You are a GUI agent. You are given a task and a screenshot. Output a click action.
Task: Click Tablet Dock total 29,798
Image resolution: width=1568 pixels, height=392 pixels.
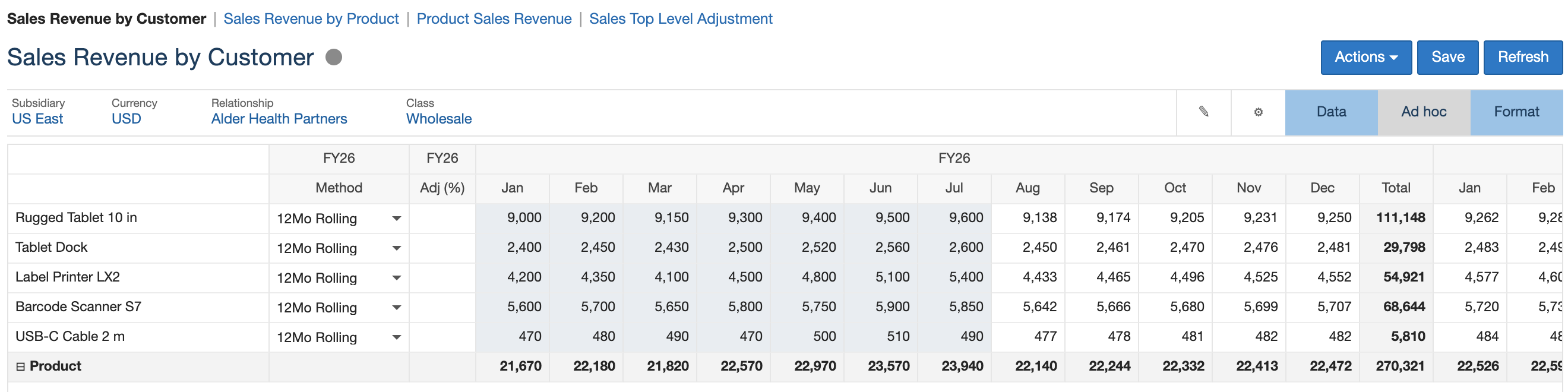[x=1396, y=248]
